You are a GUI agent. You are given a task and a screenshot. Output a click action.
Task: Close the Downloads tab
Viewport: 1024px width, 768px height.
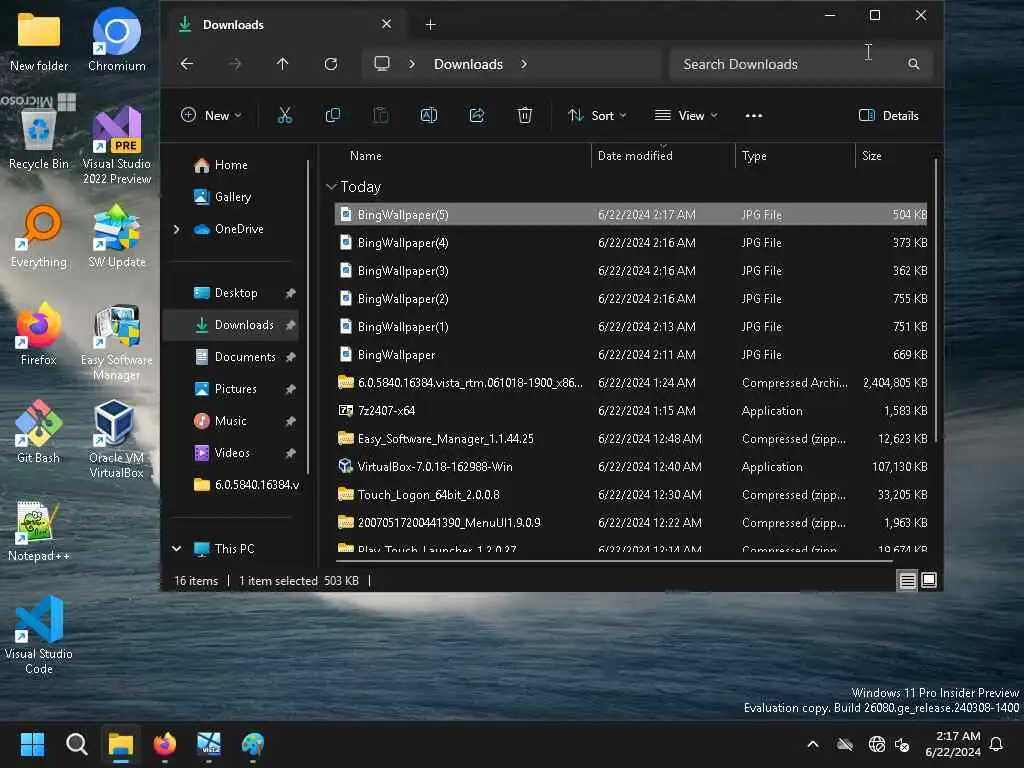click(x=387, y=24)
